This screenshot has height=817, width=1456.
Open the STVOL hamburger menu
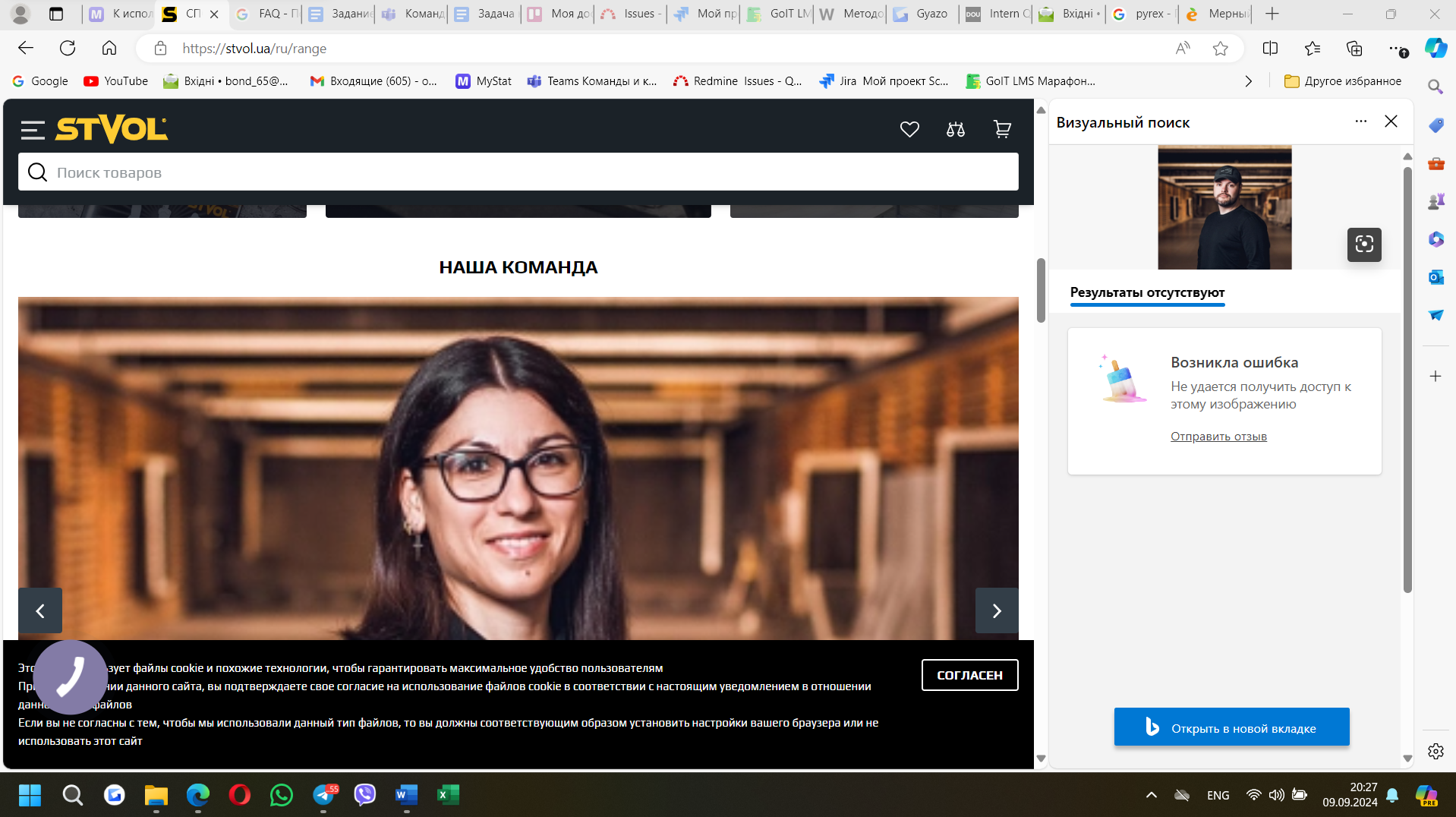pyautogui.click(x=33, y=130)
